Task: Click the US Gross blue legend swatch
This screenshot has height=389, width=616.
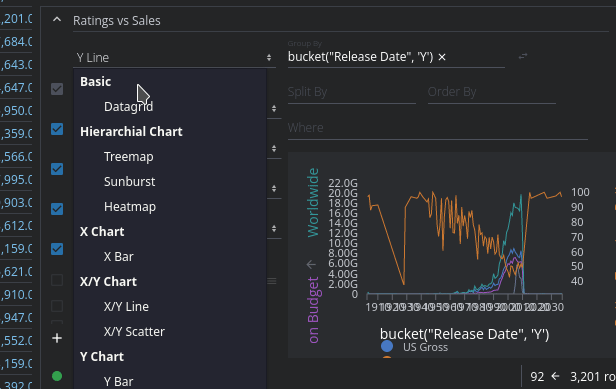Action: 387,346
